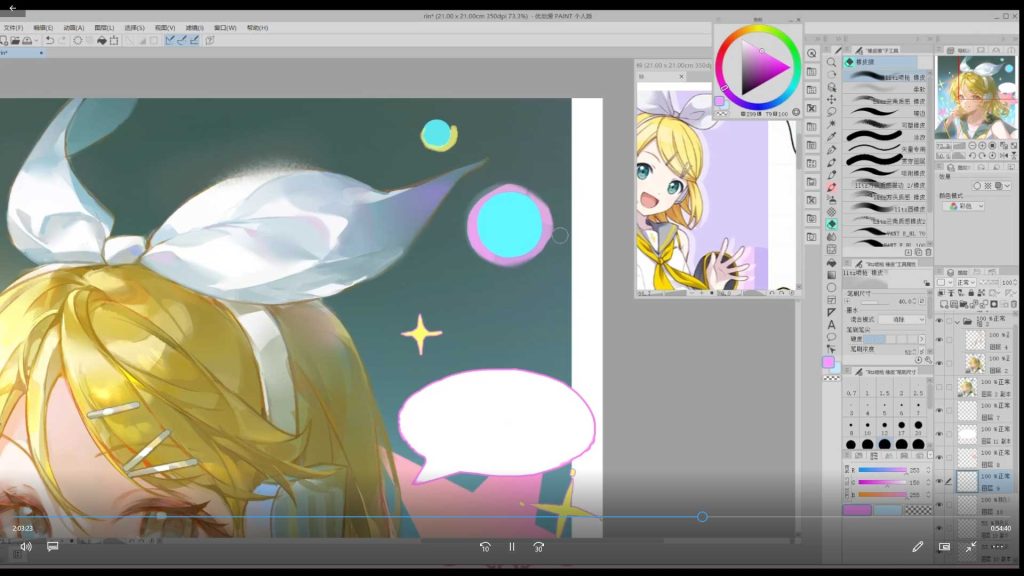
Task: Select the magnifier zoom tool
Action: pos(831,62)
